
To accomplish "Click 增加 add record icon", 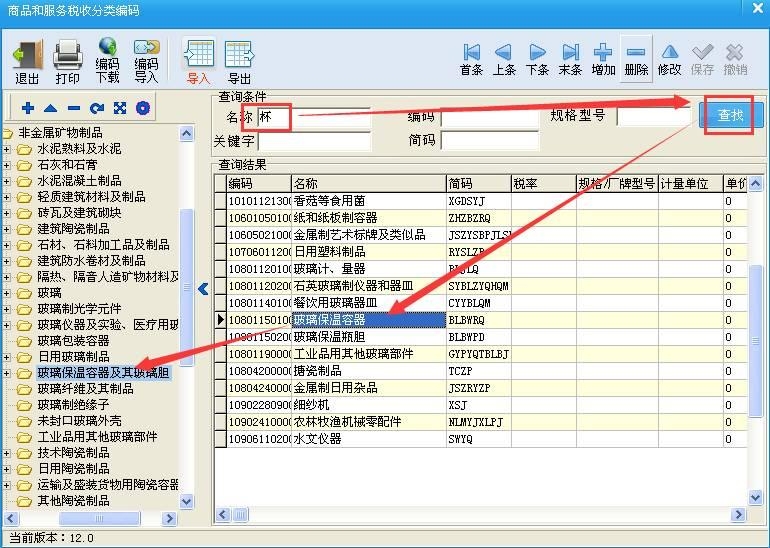I will tap(603, 59).
